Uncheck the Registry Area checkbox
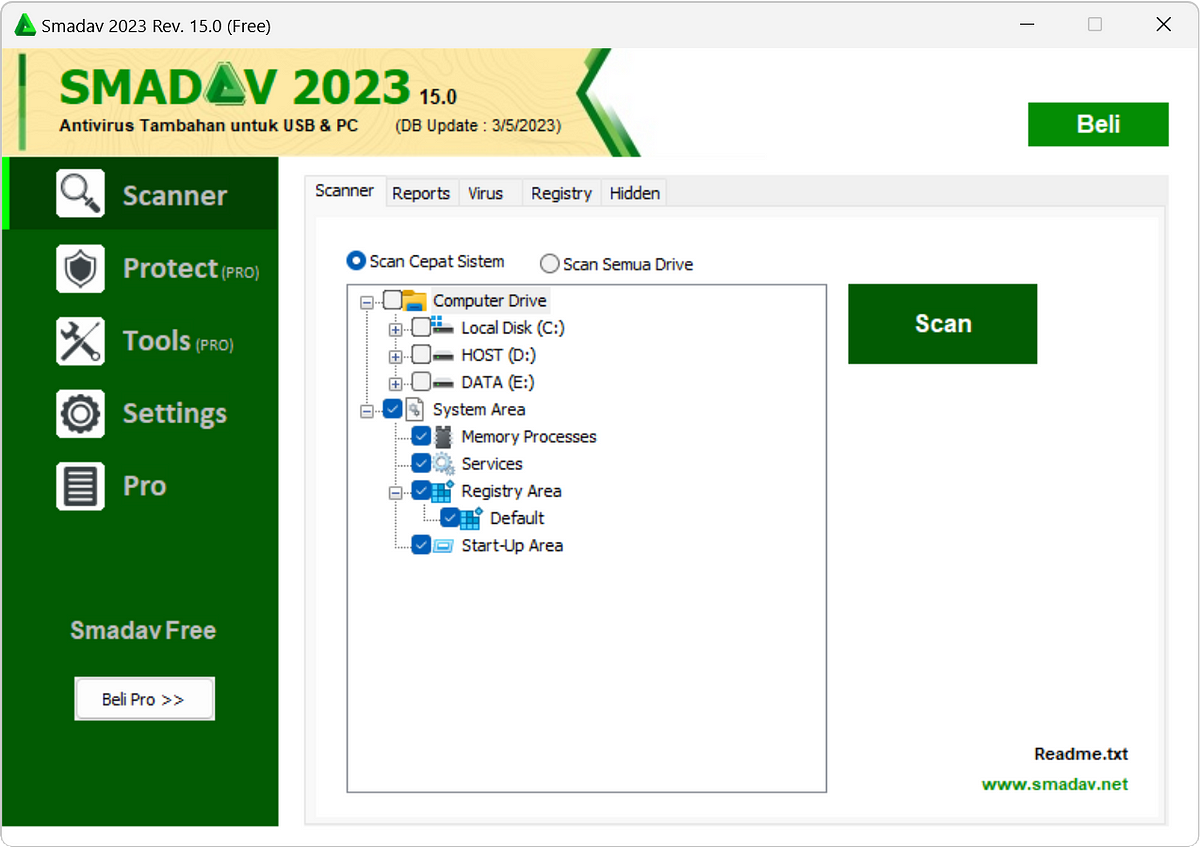 click(x=421, y=490)
